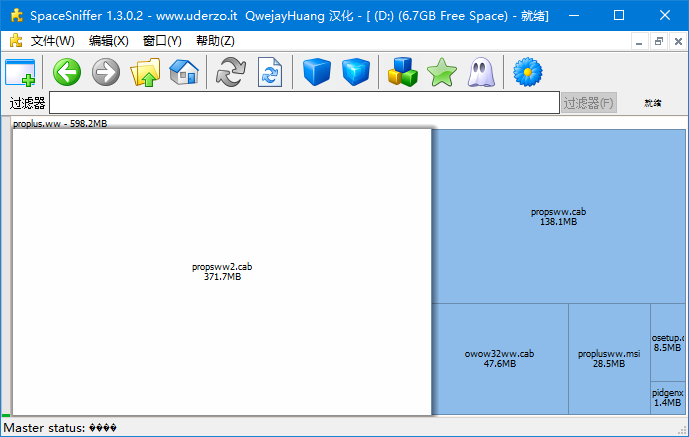Click the solid blue cube icon
Screen dimensions: 689x437
(317, 72)
